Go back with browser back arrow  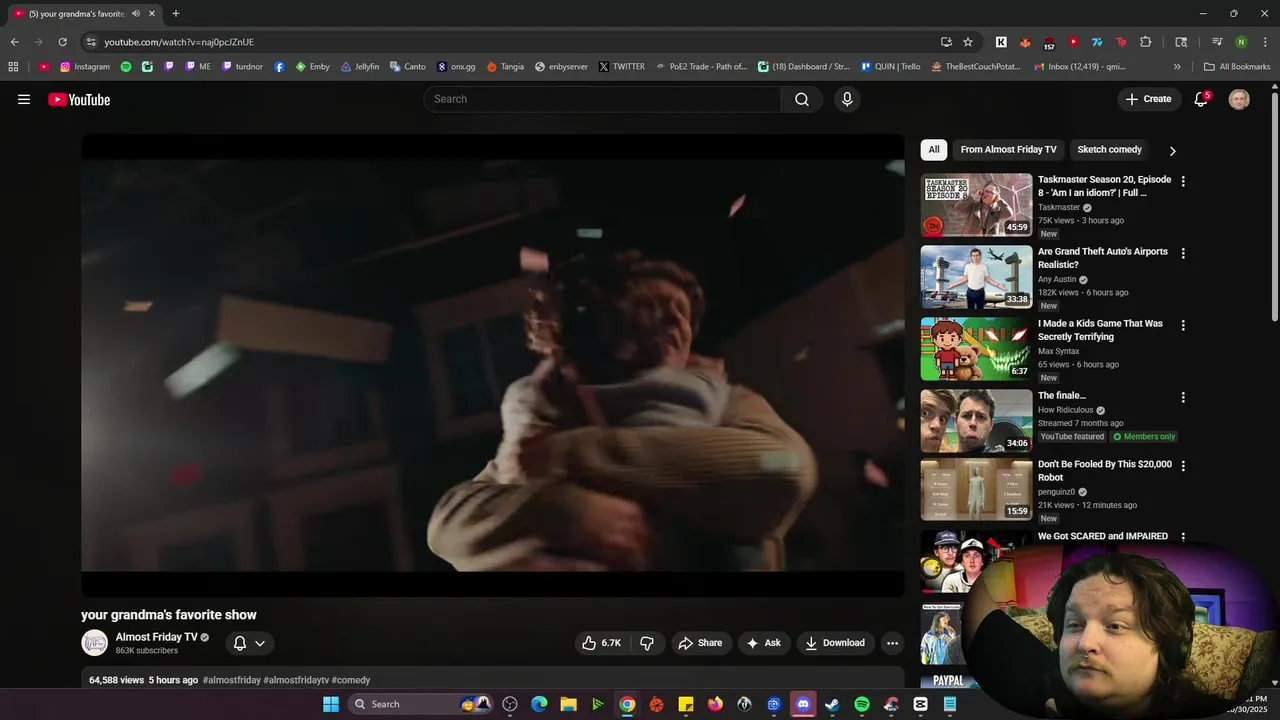(14, 42)
